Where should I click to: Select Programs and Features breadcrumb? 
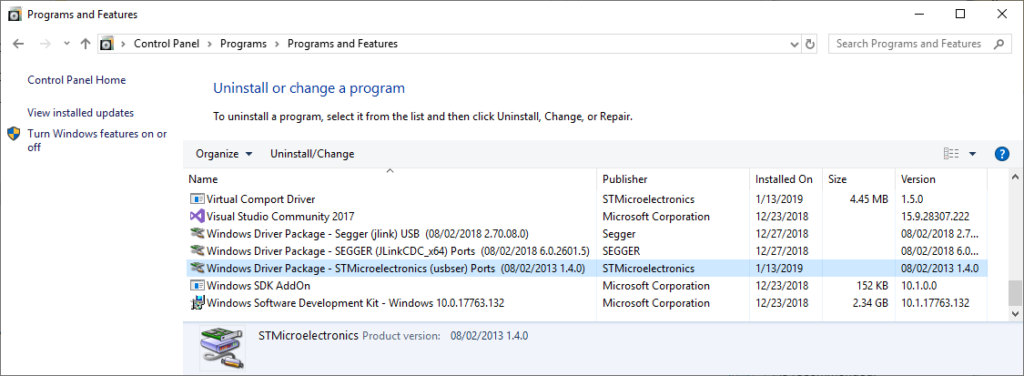point(342,44)
